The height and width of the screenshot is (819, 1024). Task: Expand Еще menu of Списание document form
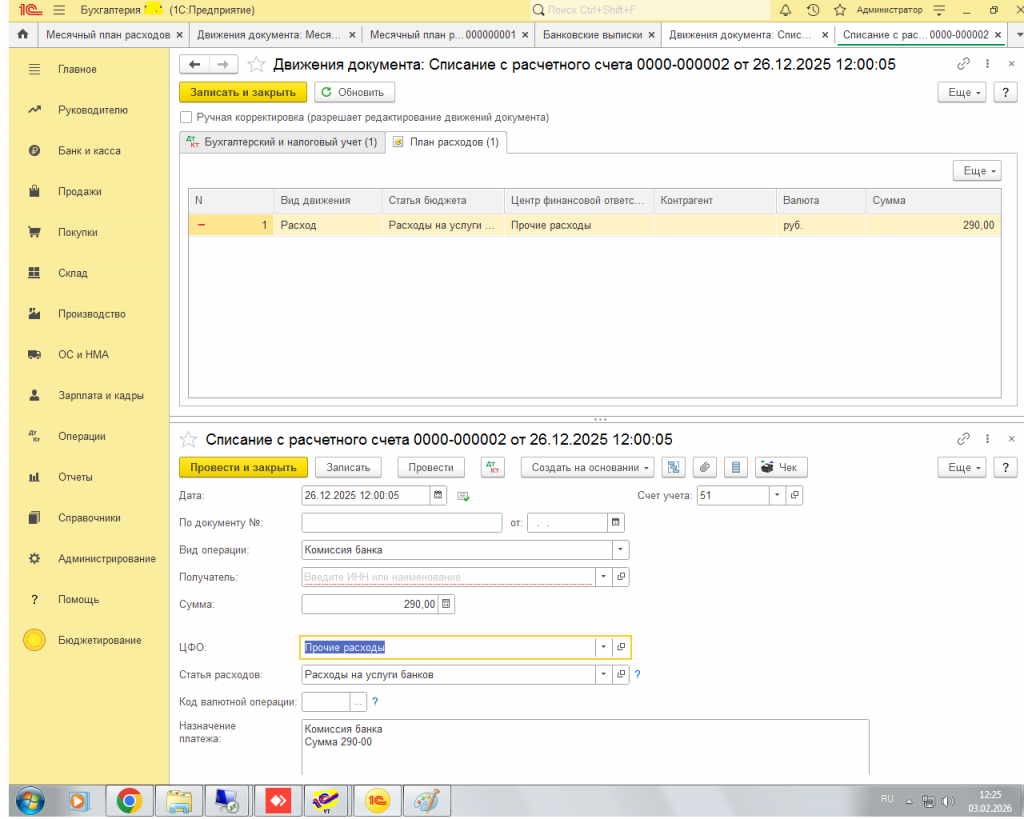pos(962,467)
